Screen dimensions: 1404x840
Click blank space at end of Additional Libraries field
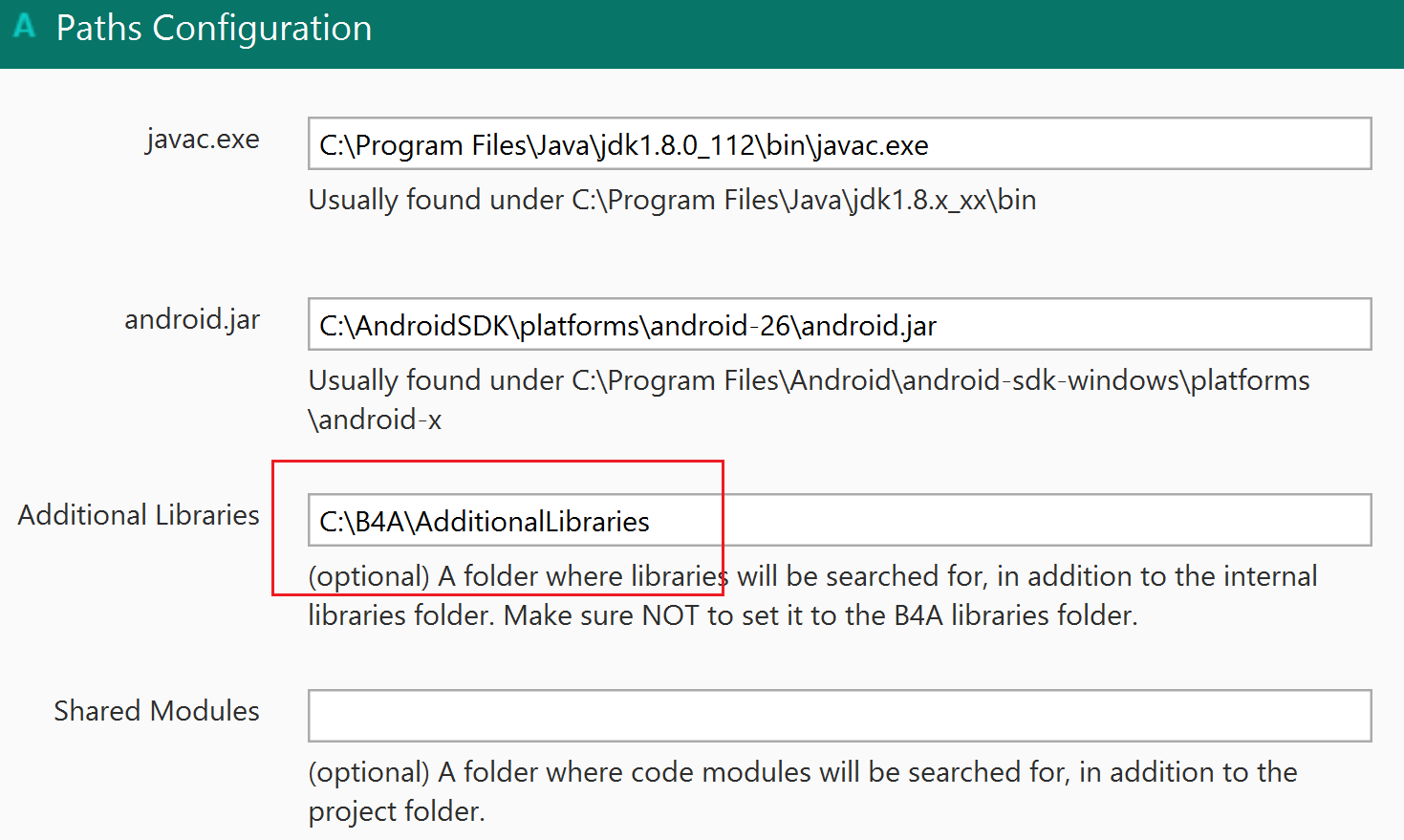(1051, 521)
